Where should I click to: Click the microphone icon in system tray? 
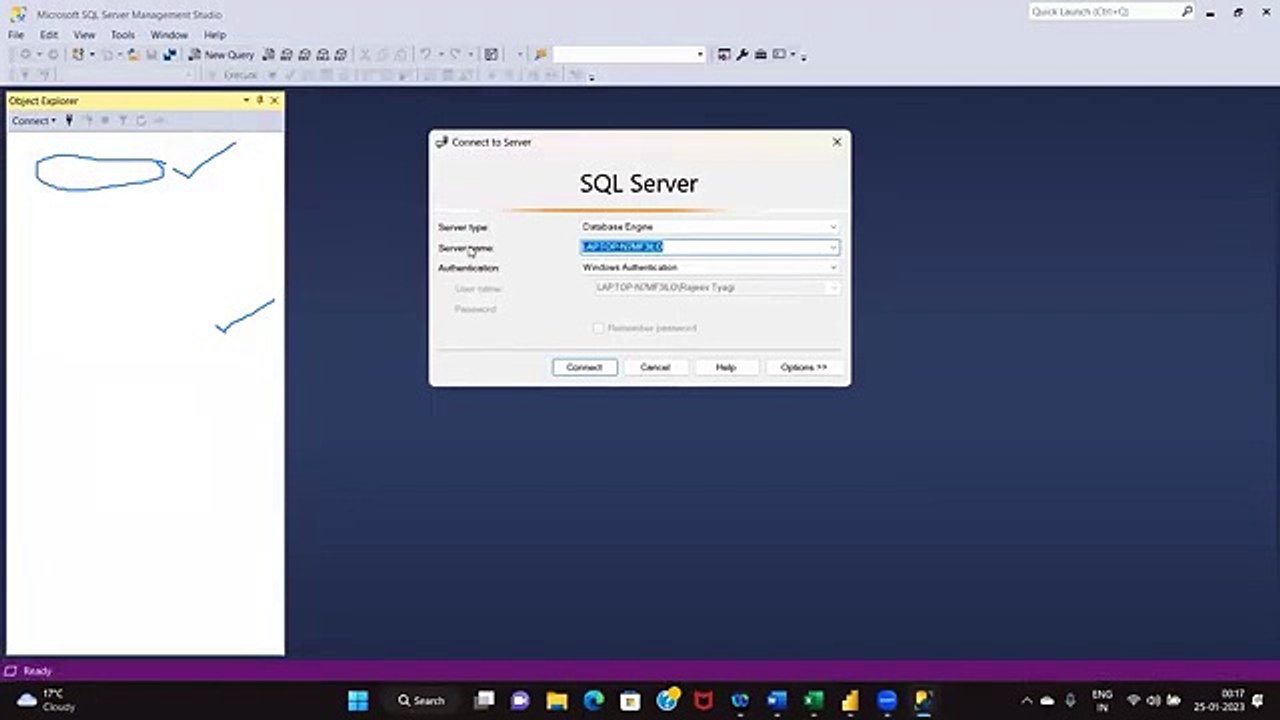point(1070,700)
